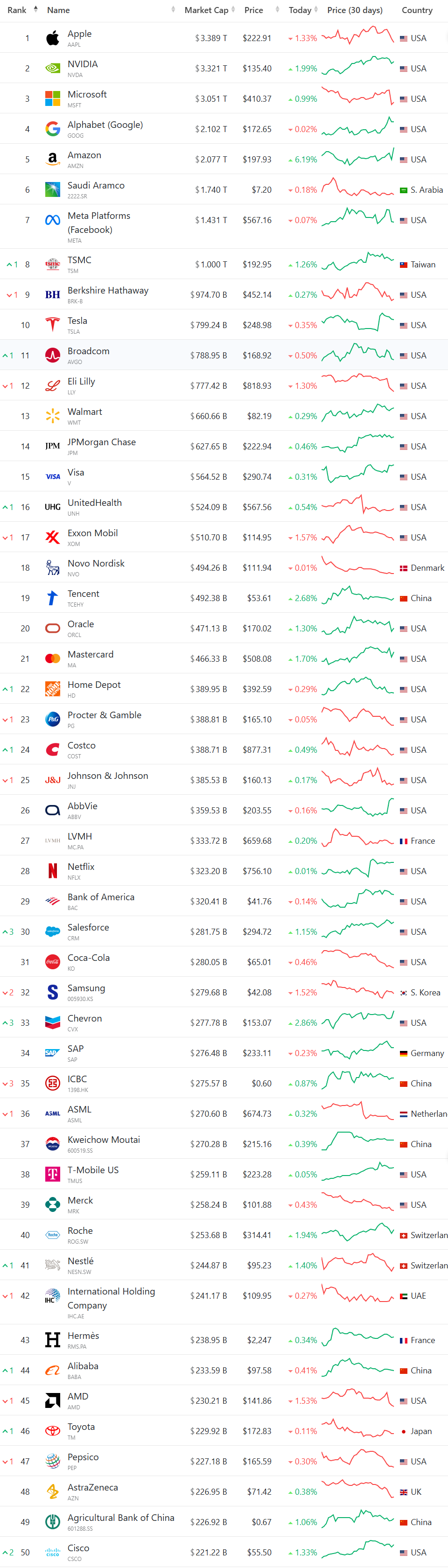Click the sort arrows beside Name header
Image resolution: width=448 pixels, height=1568 pixels.
click(x=173, y=10)
